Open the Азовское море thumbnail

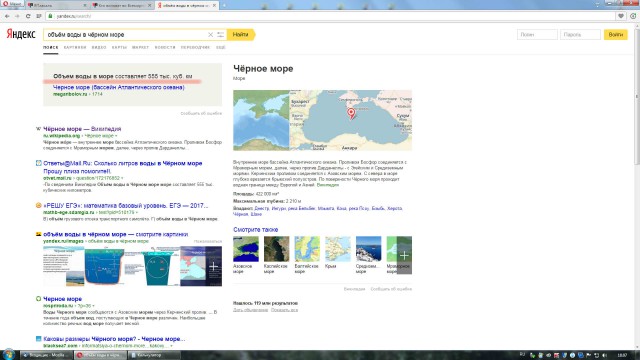[246, 249]
